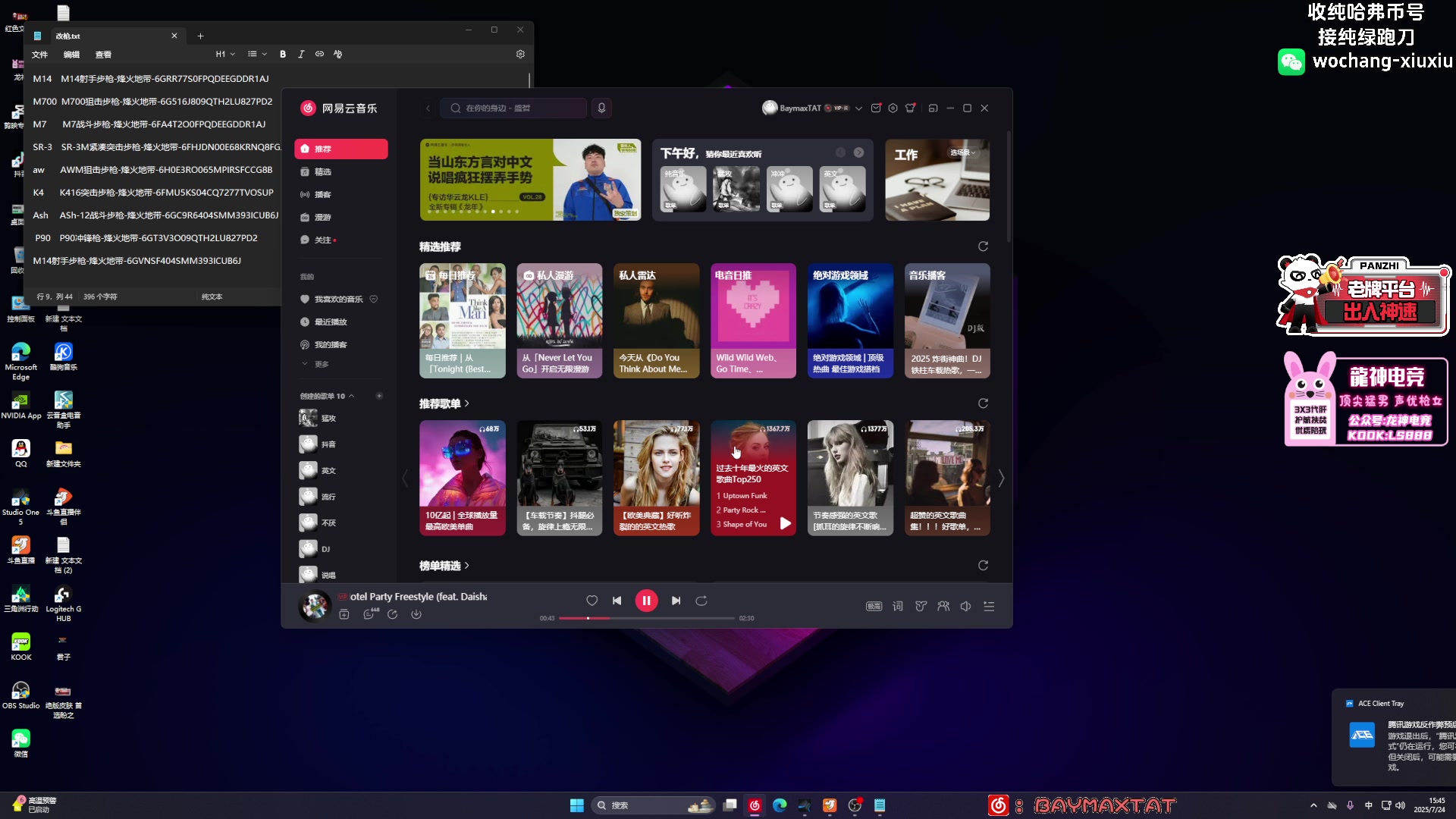Open the playlist queue icon
The height and width of the screenshot is (819, 1456).
pyautogui.click(x=989, y=607)
